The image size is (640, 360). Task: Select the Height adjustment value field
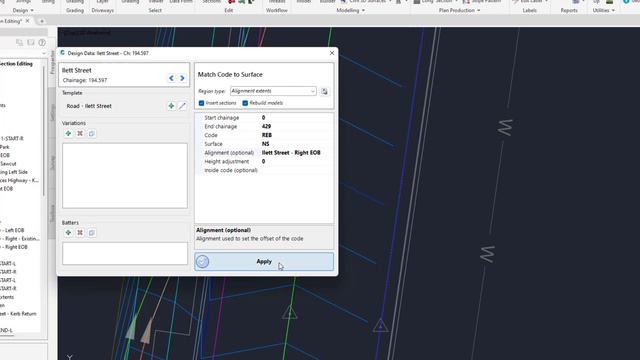[x=296, y=162]
